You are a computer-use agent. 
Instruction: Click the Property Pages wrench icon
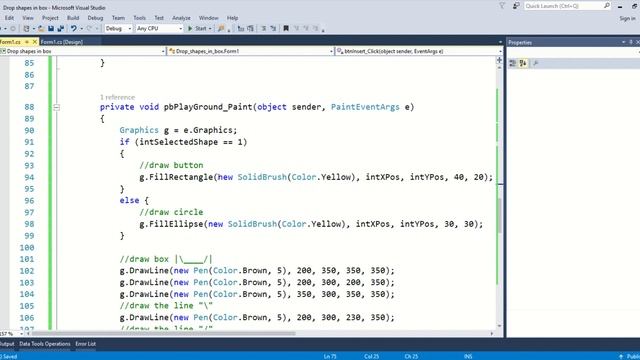pos(536,63)
